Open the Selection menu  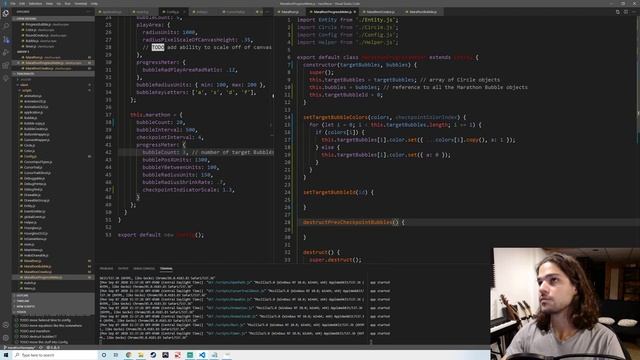36,4
